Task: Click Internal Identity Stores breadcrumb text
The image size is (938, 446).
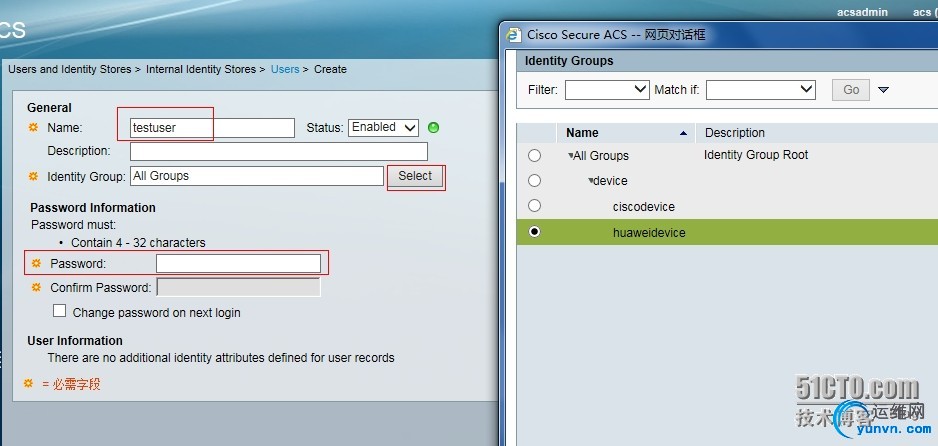Action: 200,69
